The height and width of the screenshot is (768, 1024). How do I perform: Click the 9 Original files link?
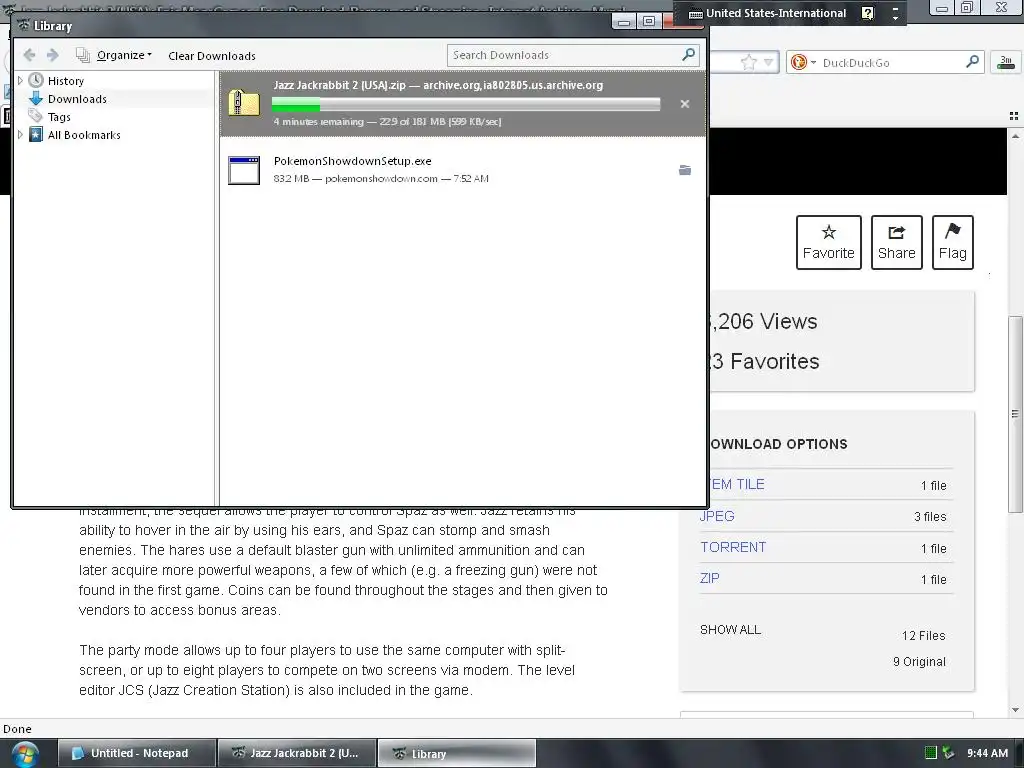click(919, 662)
